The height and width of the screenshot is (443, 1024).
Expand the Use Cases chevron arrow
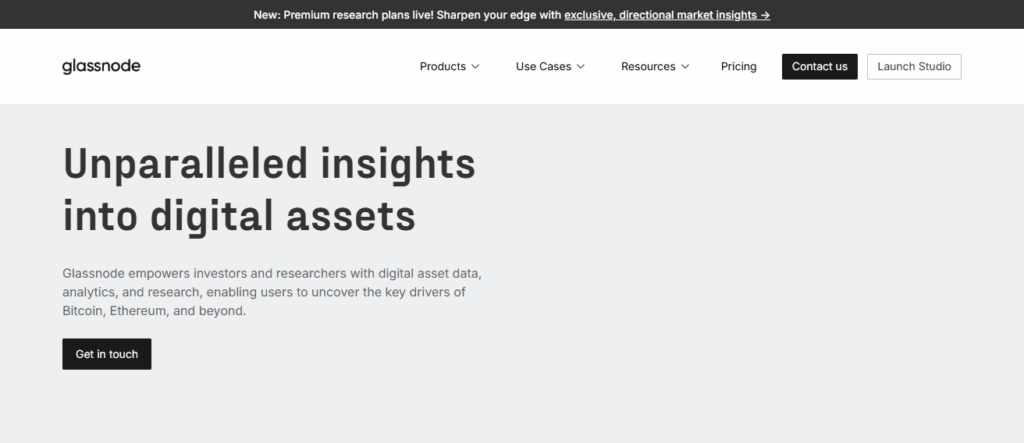pos(581,67)
